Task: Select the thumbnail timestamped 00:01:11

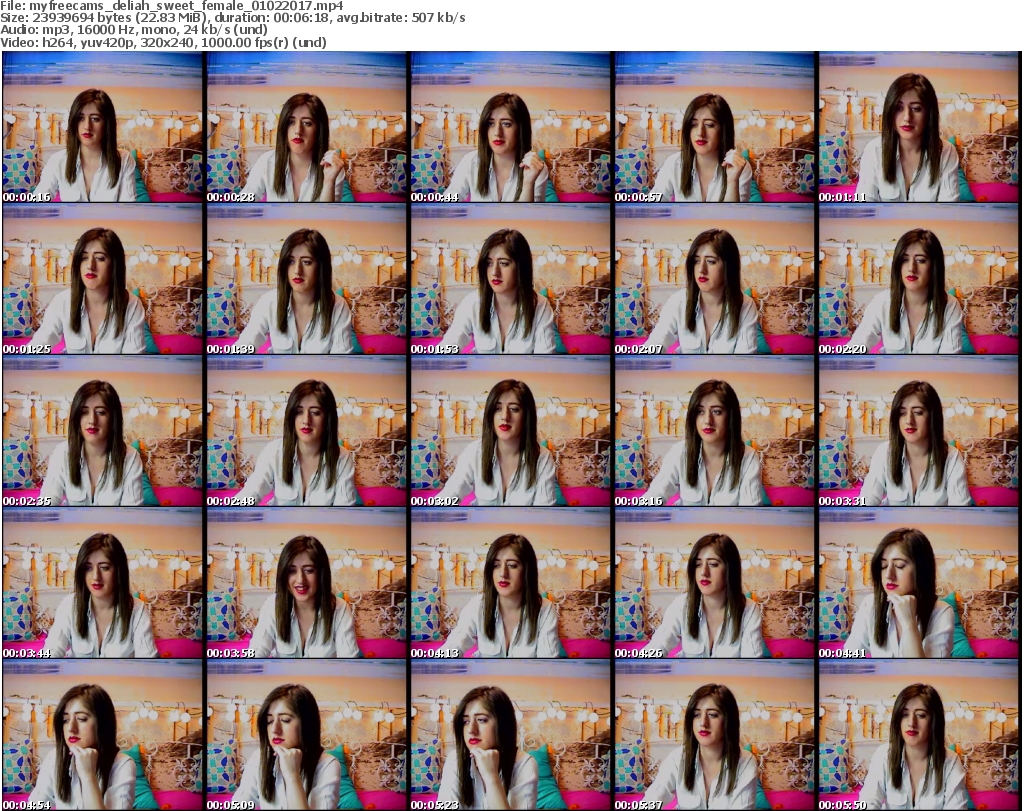Action: point(919,127)
